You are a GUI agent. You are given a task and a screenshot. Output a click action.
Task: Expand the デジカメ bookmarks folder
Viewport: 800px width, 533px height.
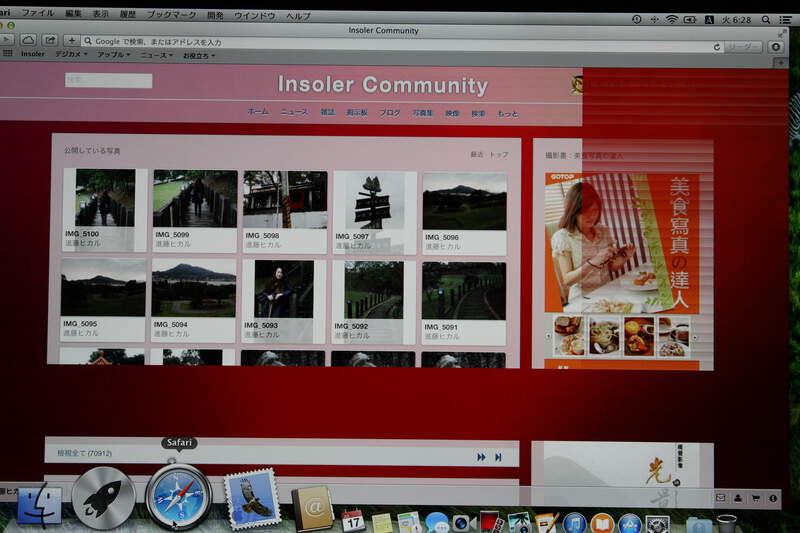(72, 54)
